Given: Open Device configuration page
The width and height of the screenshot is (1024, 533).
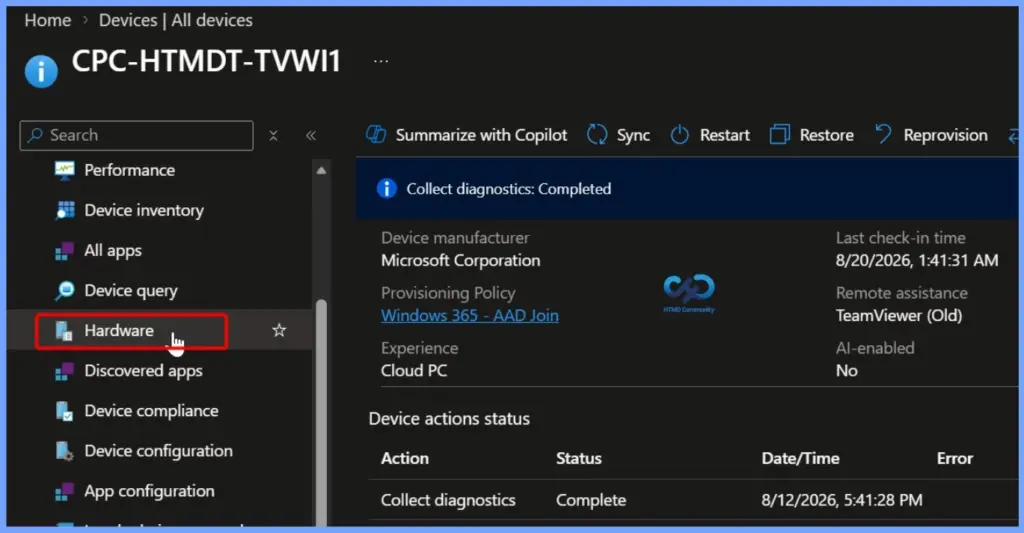Looking at the screenshot, I should pyautogui.click(x=158, y=451).
